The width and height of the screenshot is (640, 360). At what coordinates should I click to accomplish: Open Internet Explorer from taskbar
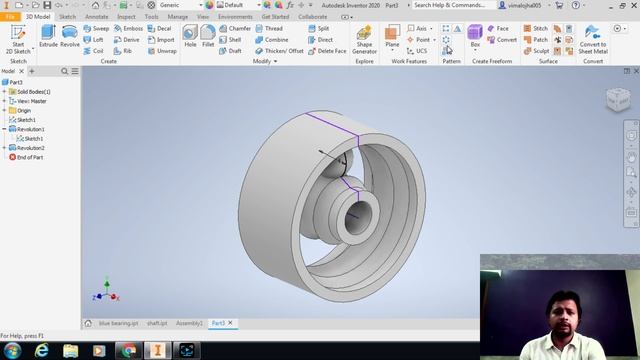(42, 350)
